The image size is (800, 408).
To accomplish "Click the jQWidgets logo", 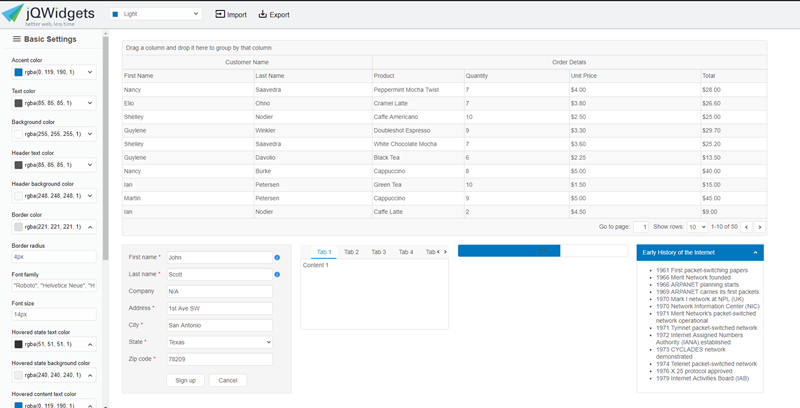I will 50,14.
